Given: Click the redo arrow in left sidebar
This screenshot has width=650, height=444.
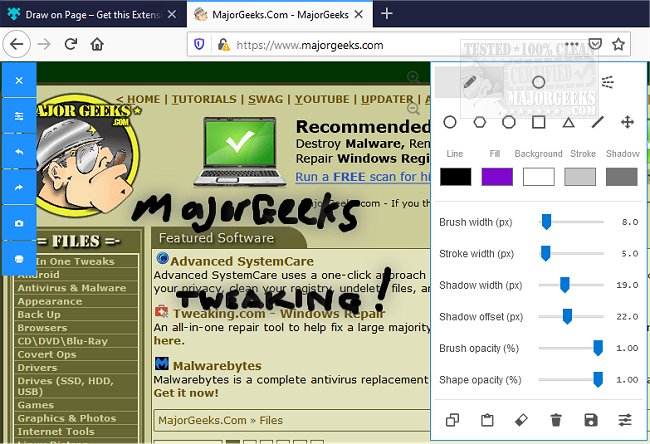Looking at the screenshot, I should [x=19, y=187].
